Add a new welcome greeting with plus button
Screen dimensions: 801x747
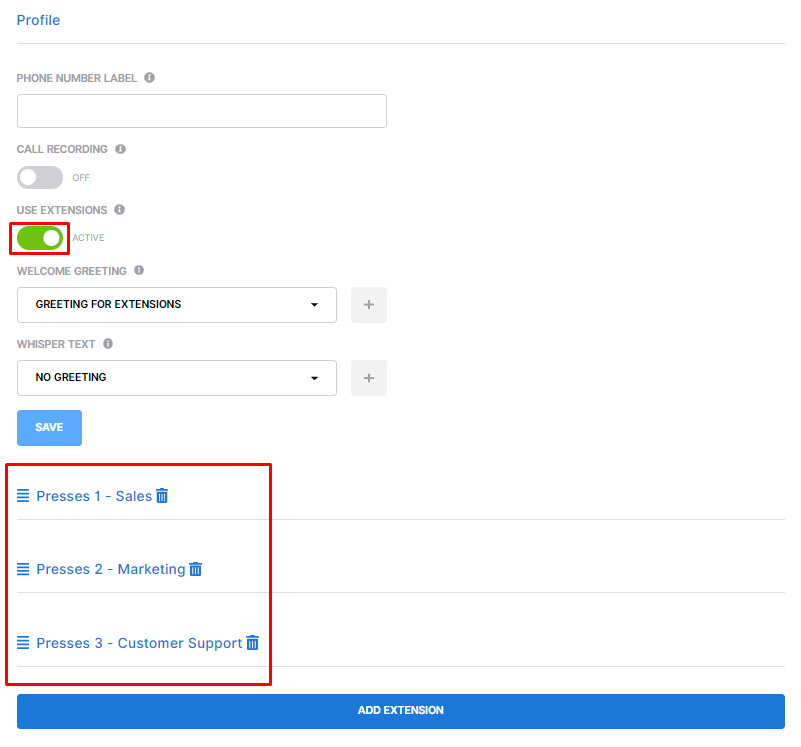coord(369,305)
